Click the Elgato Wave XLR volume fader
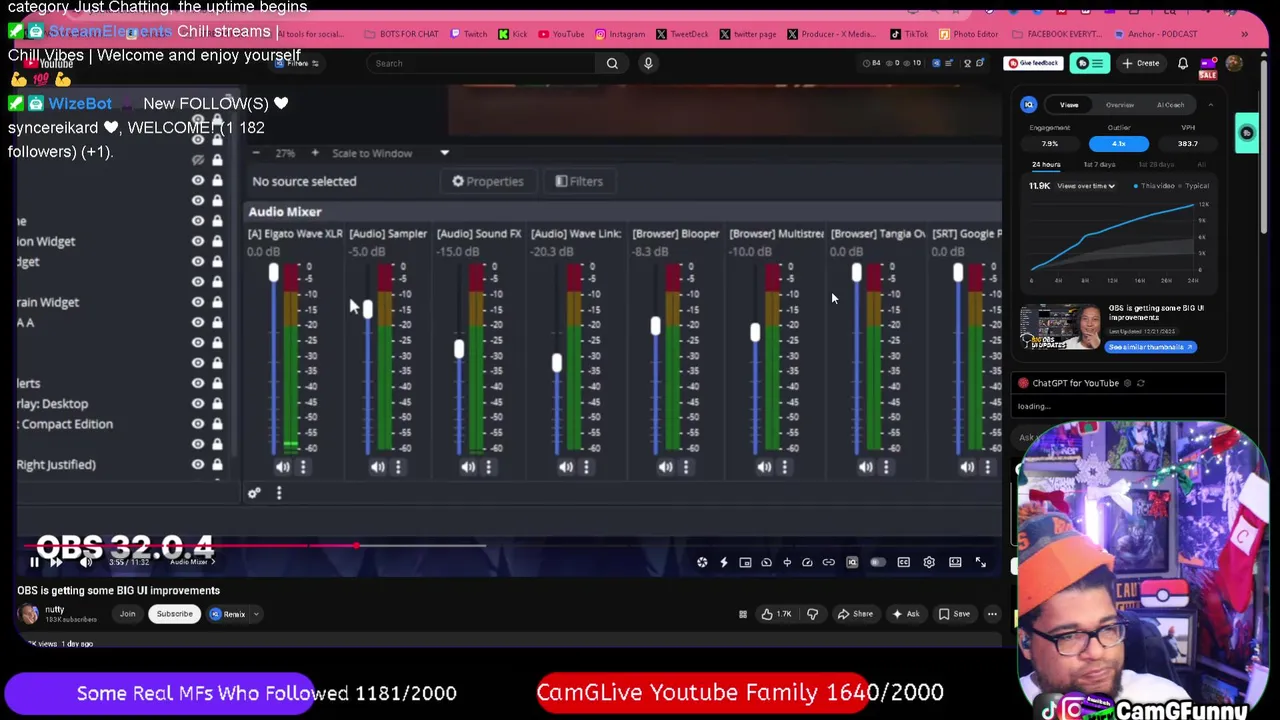The height and width of the screenshot is (720, 1280). click(x=274, y=273)
